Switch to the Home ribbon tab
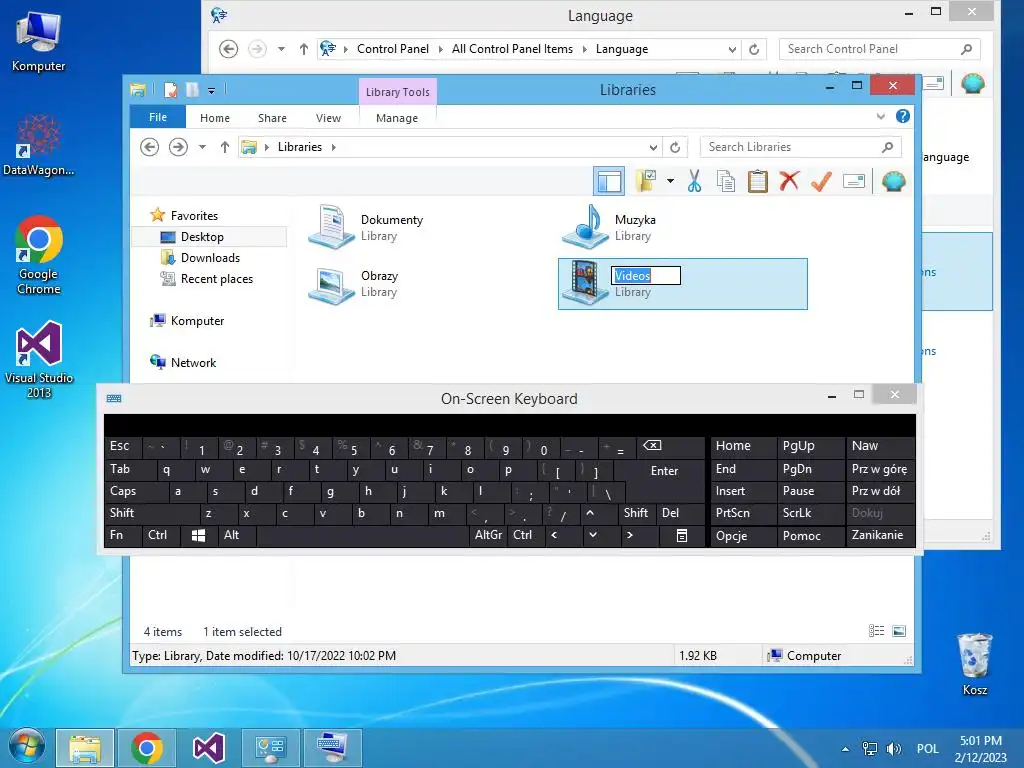 (215, 118)
